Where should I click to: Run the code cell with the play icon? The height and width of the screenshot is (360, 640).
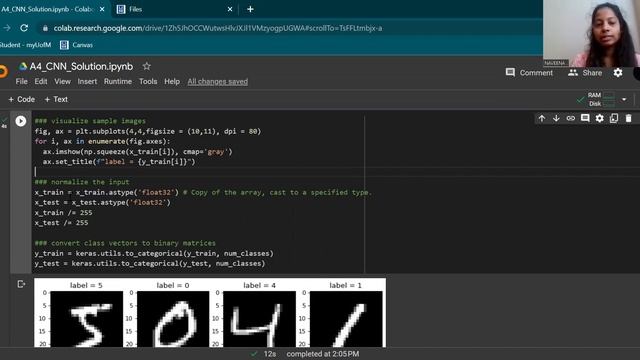click(x=21, y=121)
